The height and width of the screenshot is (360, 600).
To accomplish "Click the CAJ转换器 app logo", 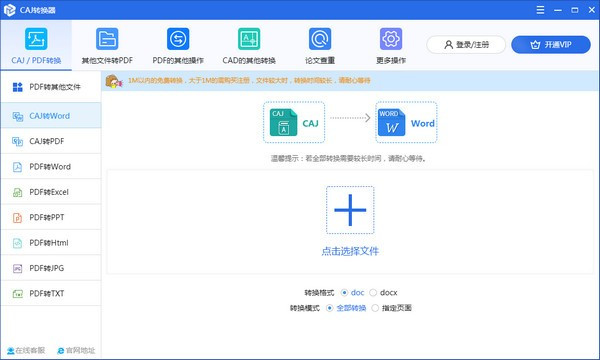I will (x=9, y=10).
